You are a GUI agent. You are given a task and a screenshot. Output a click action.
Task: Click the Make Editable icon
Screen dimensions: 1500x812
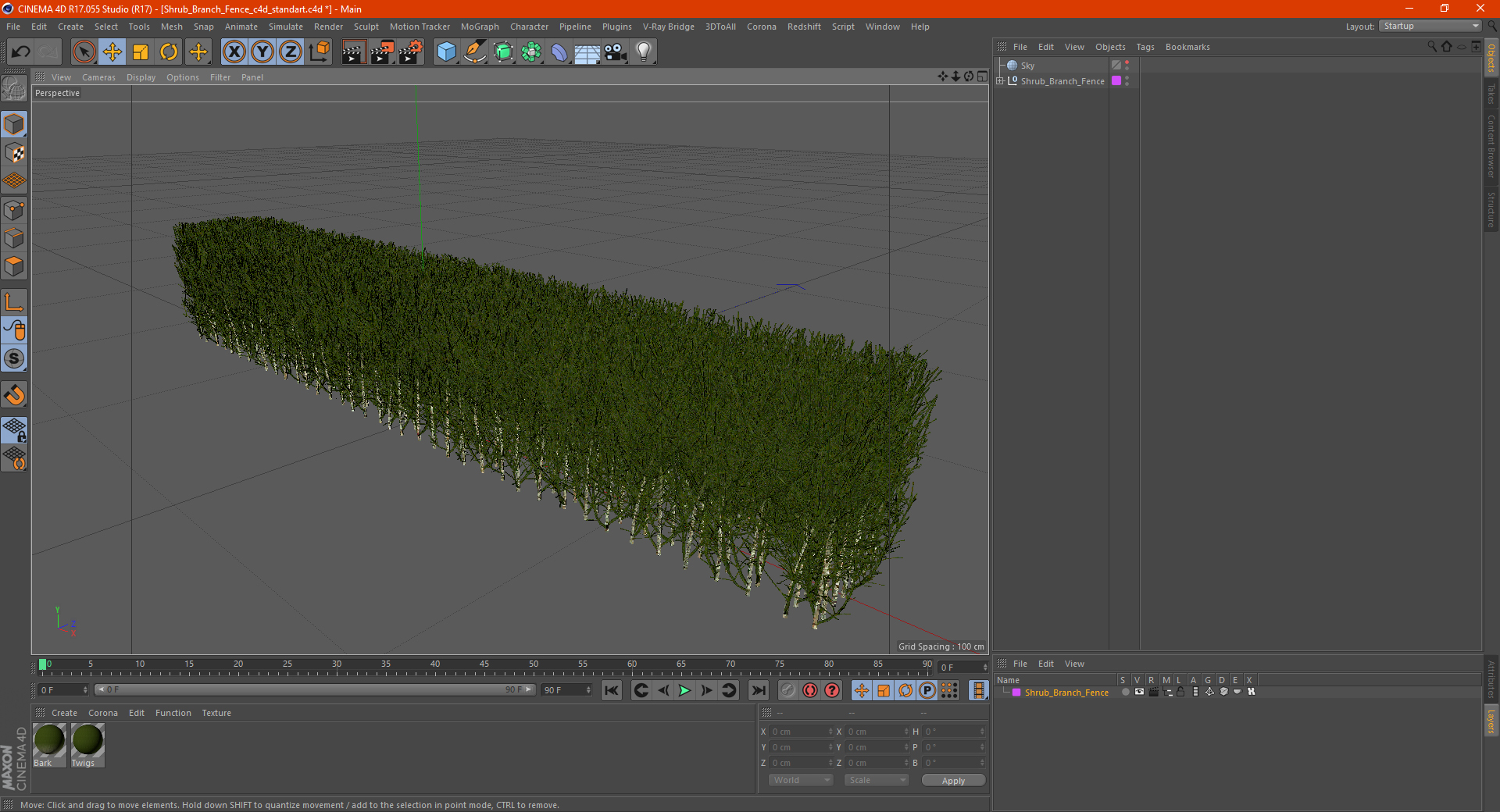(x=15, y=89)
